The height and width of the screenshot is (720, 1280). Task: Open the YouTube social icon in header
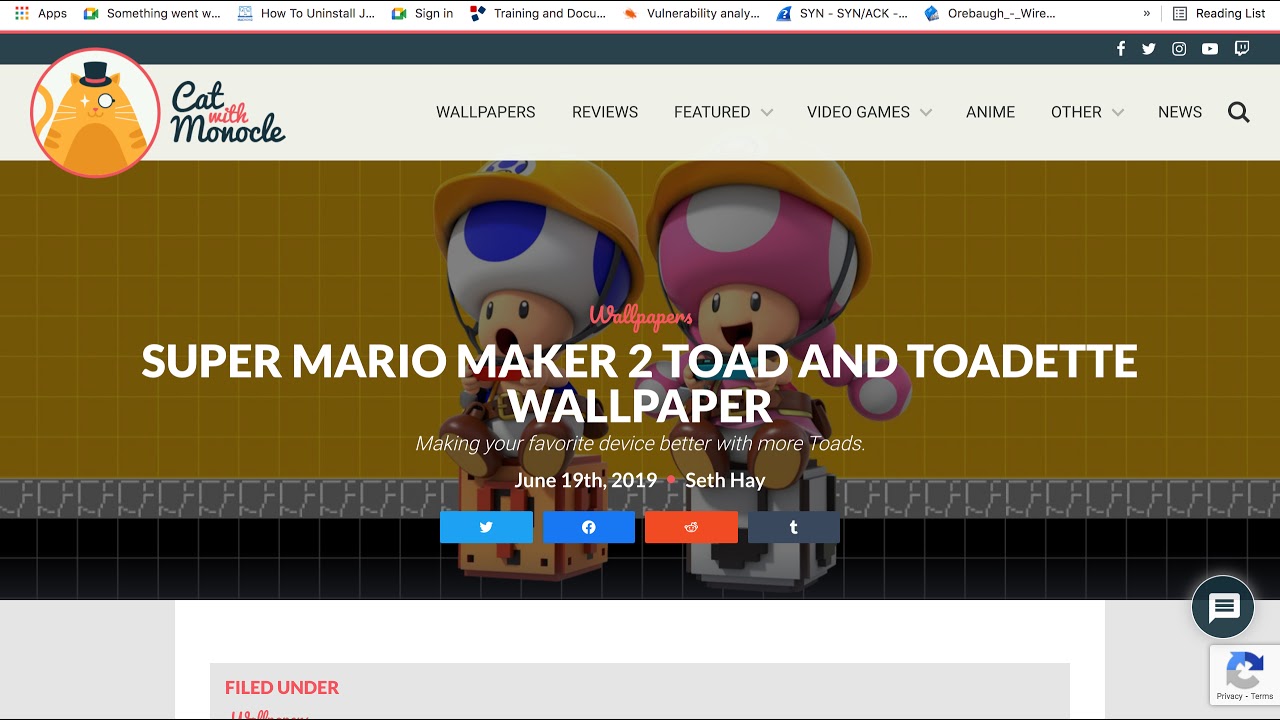pyautogui.click(x=1210, y=49)
